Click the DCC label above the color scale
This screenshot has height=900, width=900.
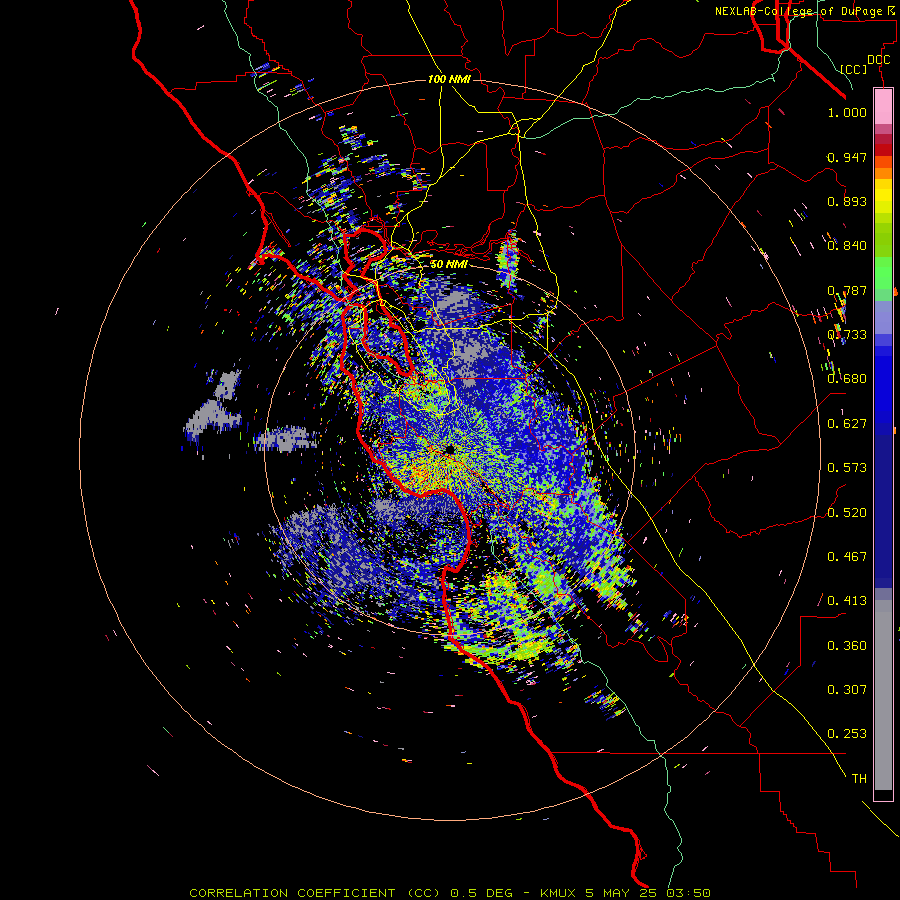click(x=878, y=60)
